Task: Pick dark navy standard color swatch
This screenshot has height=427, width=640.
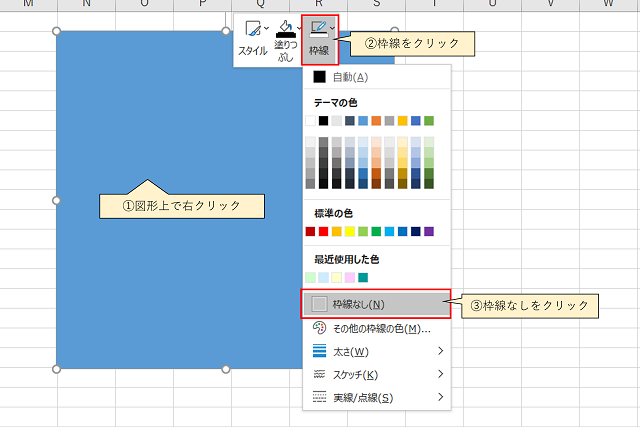Action: [416, 231]
